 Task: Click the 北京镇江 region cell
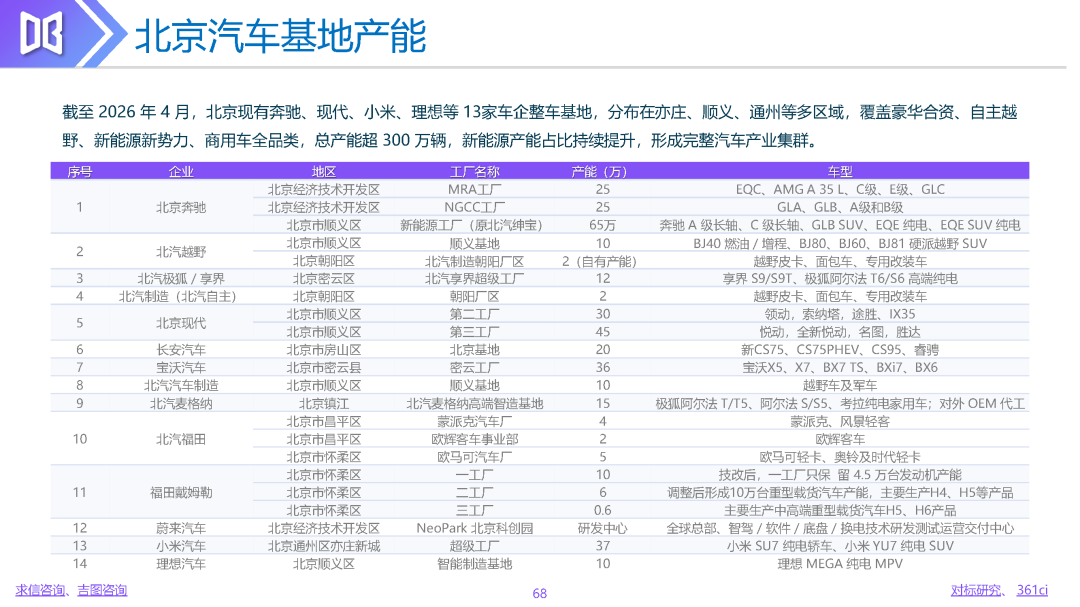324,404
